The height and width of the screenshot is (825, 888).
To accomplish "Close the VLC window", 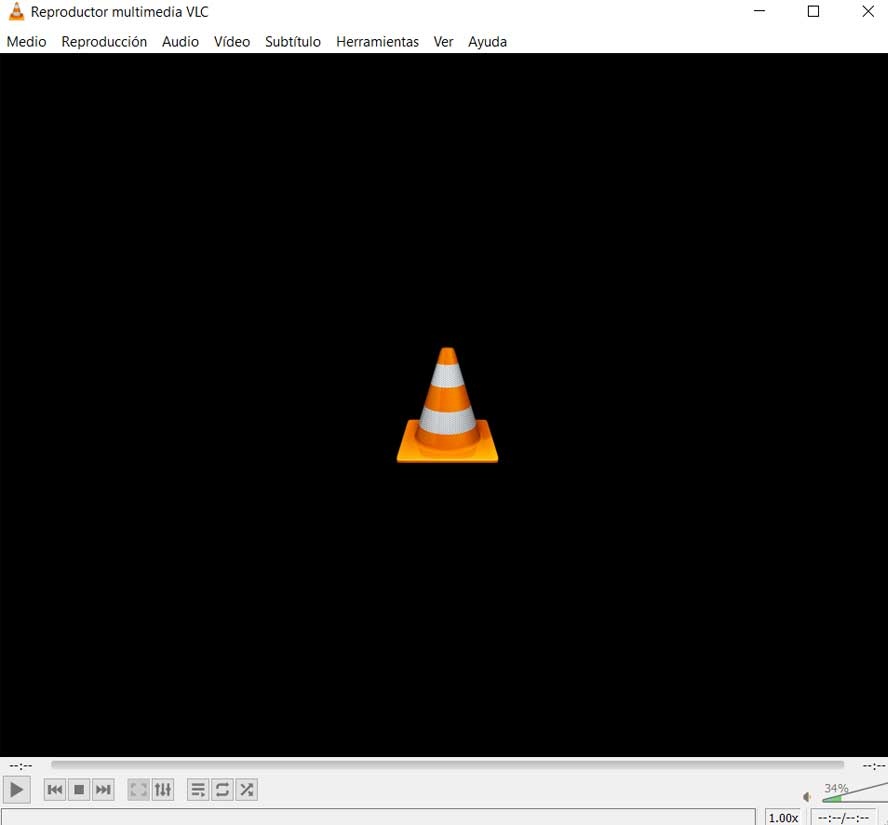I will coord(868,11).
